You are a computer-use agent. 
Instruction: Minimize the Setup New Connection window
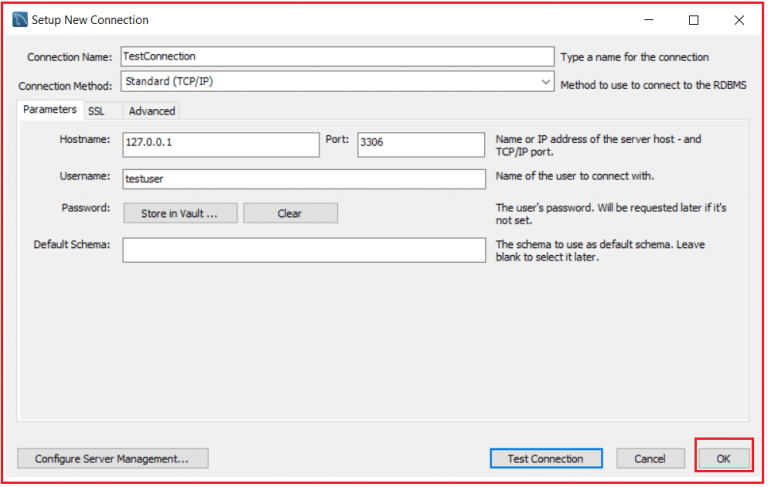649,19
